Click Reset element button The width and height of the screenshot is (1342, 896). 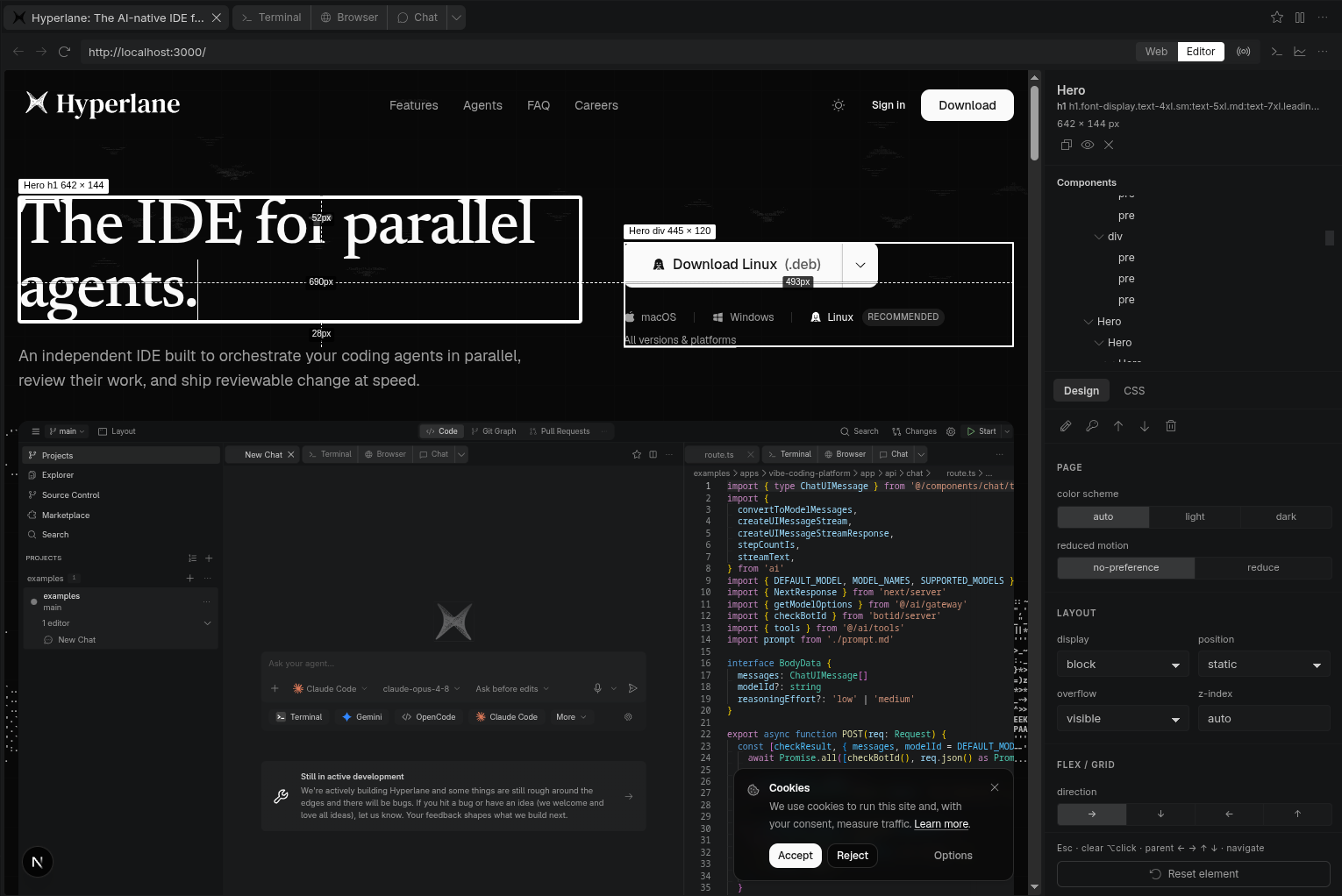pyautogui.click(x=1194, y=874)
